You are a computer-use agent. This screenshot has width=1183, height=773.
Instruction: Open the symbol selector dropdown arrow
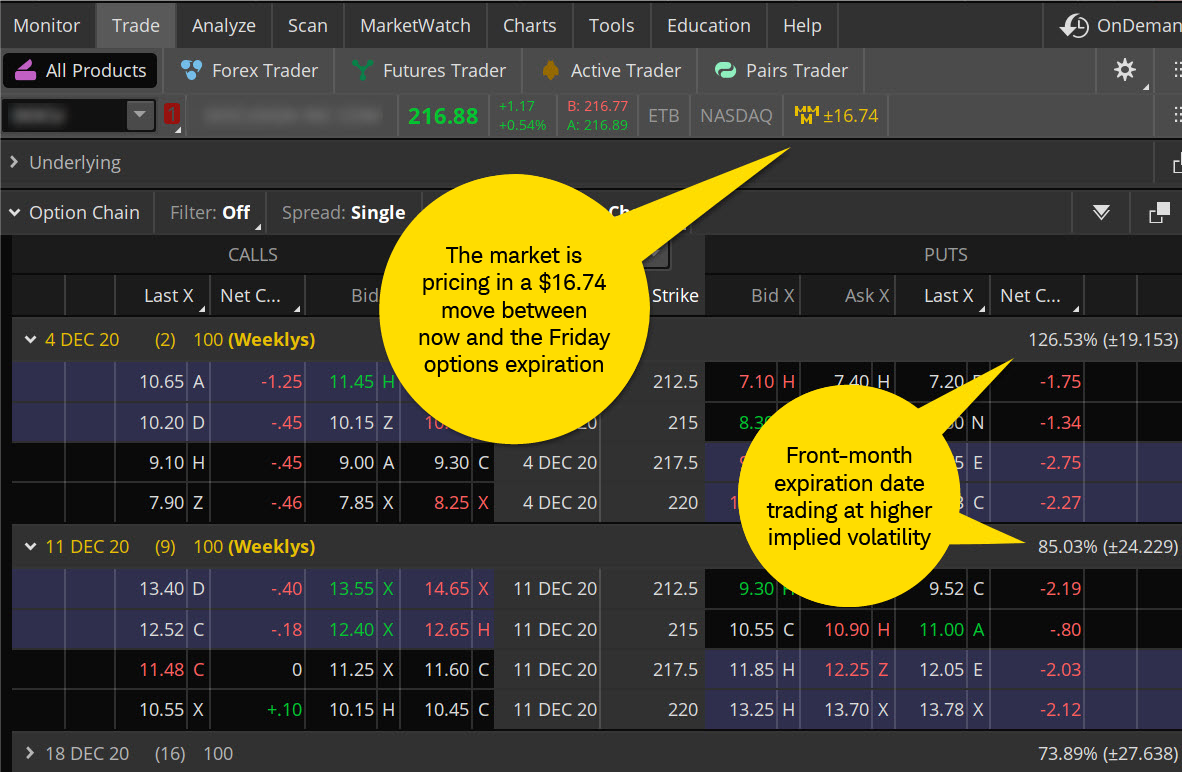click(139, 114)
